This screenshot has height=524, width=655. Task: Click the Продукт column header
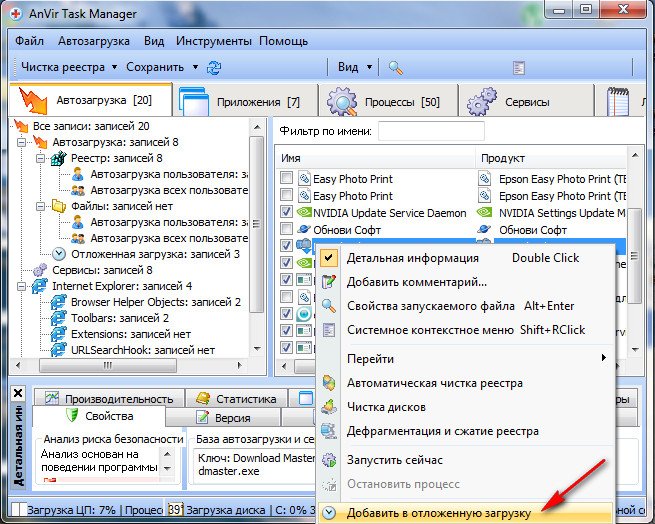(551, 158)
